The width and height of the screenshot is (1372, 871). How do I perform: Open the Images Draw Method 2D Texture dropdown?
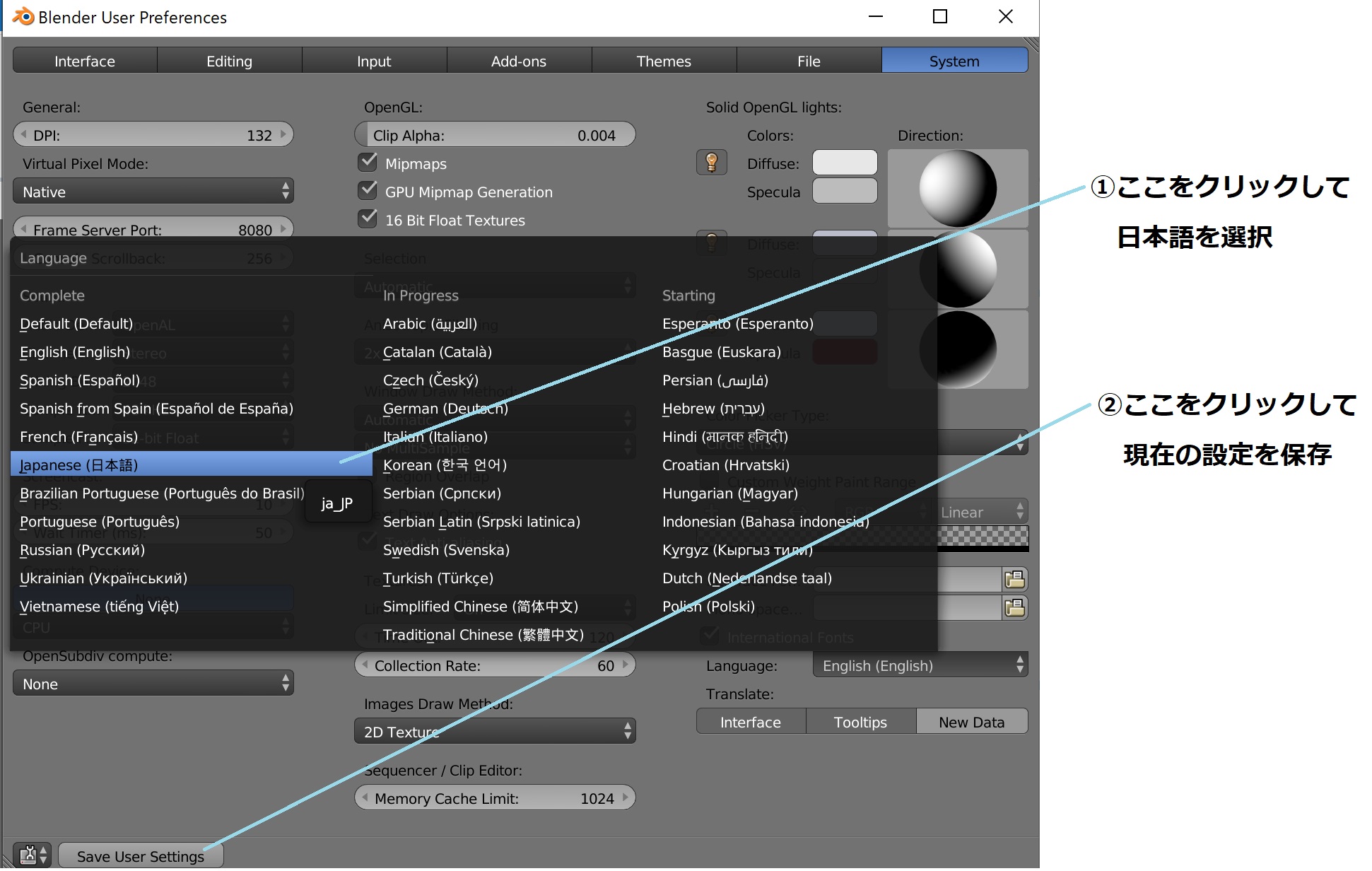click(x=494, y=732)
